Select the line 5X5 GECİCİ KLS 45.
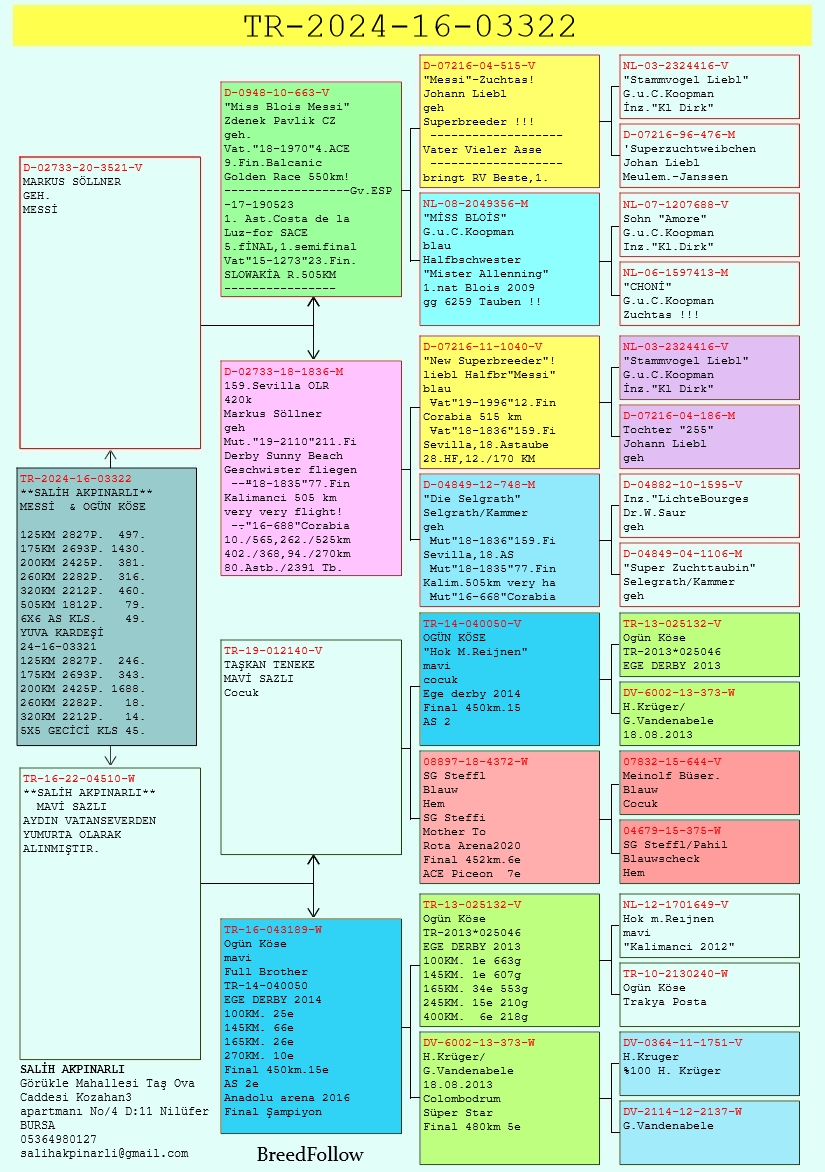825x1172 pixels. (x=82, y=730)
